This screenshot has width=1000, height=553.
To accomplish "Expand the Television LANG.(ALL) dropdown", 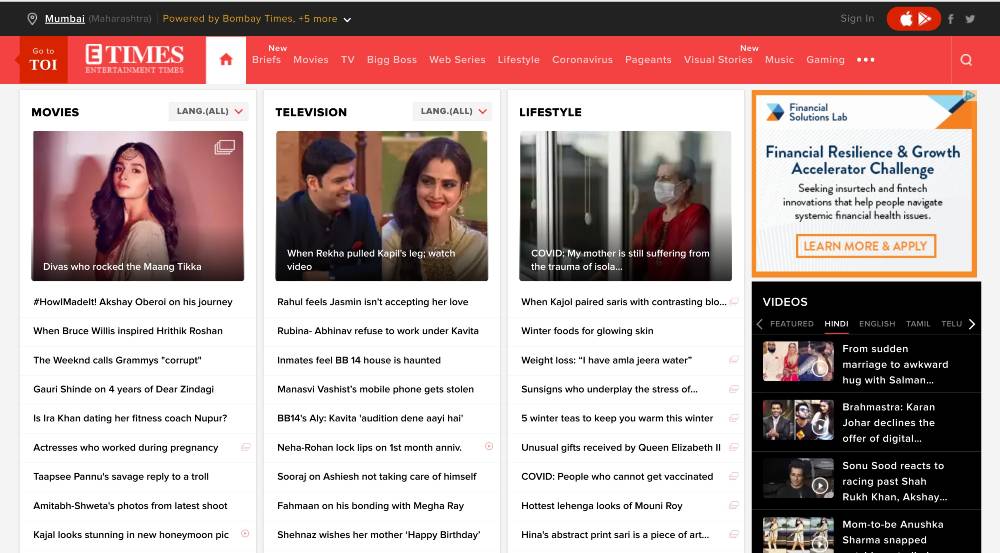I will (x=452, y=111).
